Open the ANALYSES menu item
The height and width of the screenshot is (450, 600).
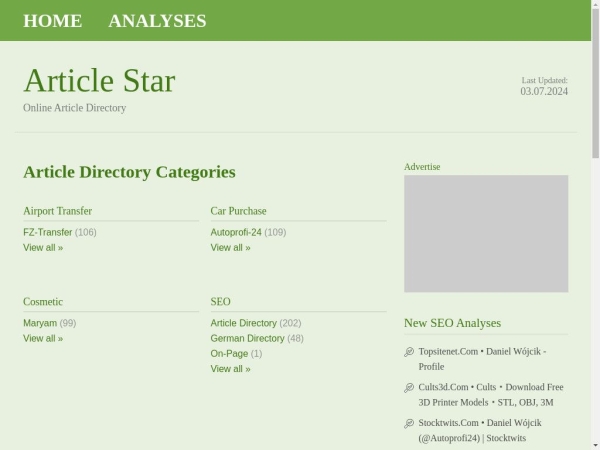[157, 20]
